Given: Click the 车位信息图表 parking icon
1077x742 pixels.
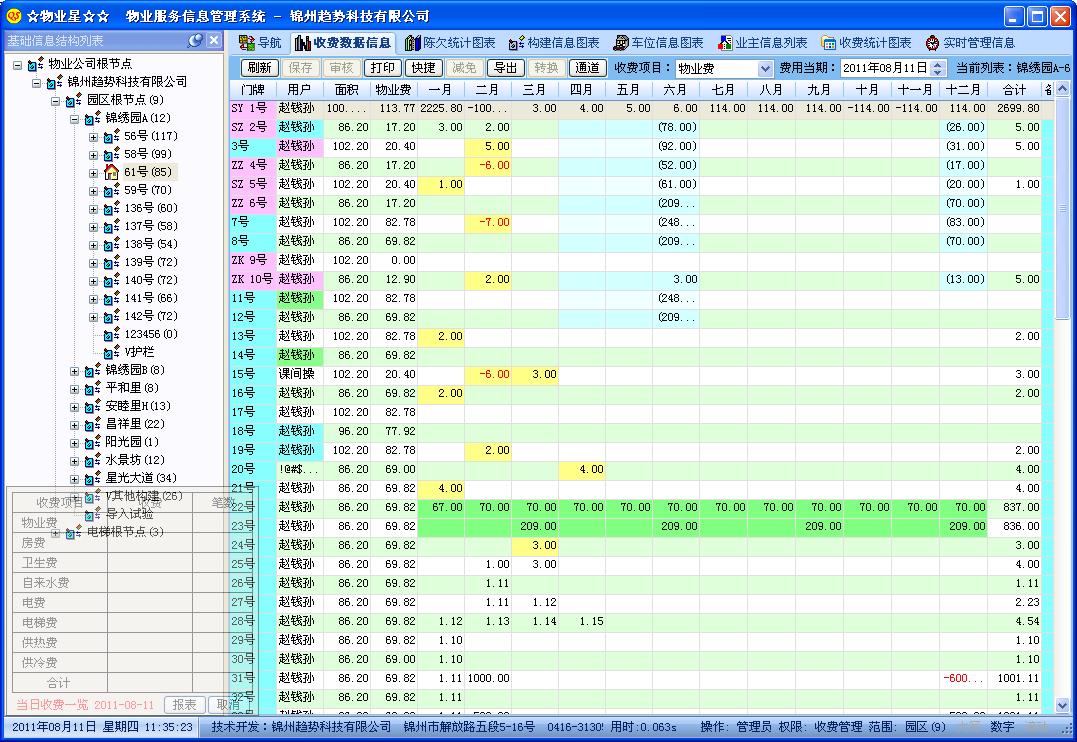Looking at the screenshot, I should point(621,43).
